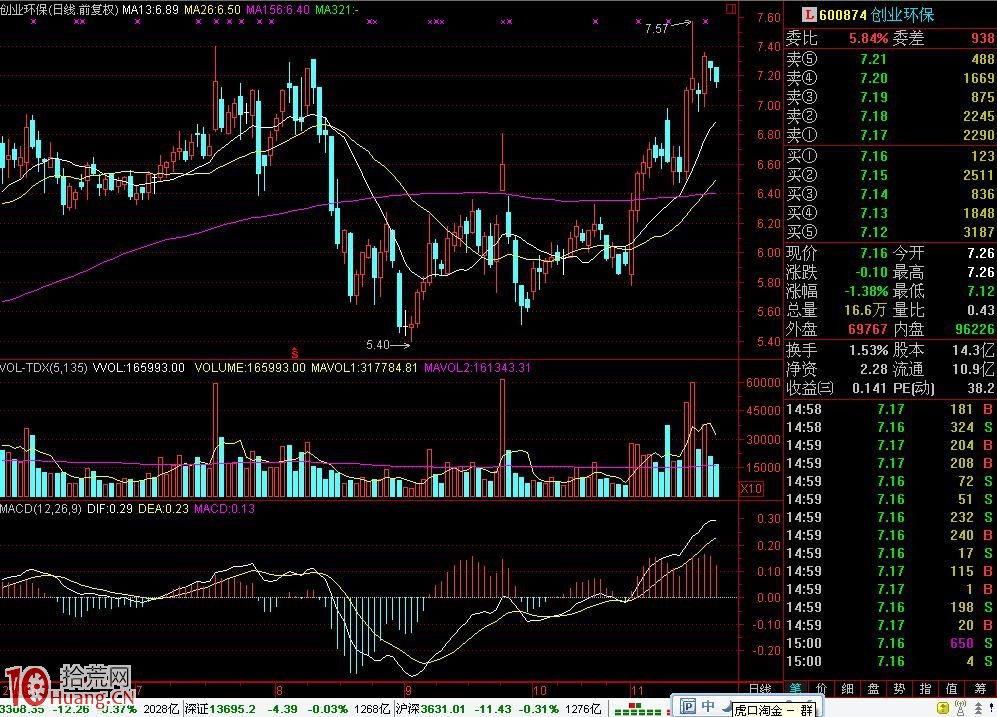Click the X10 volume scale indicator
Image resolution: width=997 pixels, height=717 pixels.
pos(750,488)
